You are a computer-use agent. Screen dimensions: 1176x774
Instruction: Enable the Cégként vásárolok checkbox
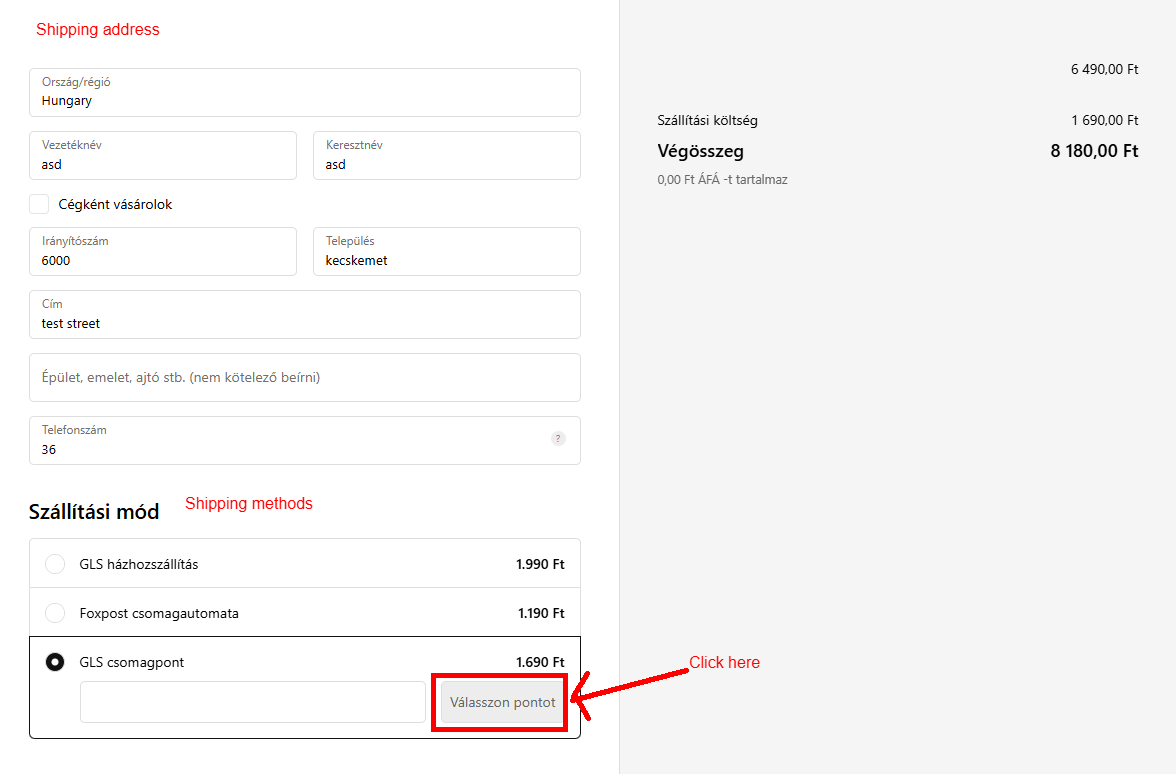tap(39, 204)
